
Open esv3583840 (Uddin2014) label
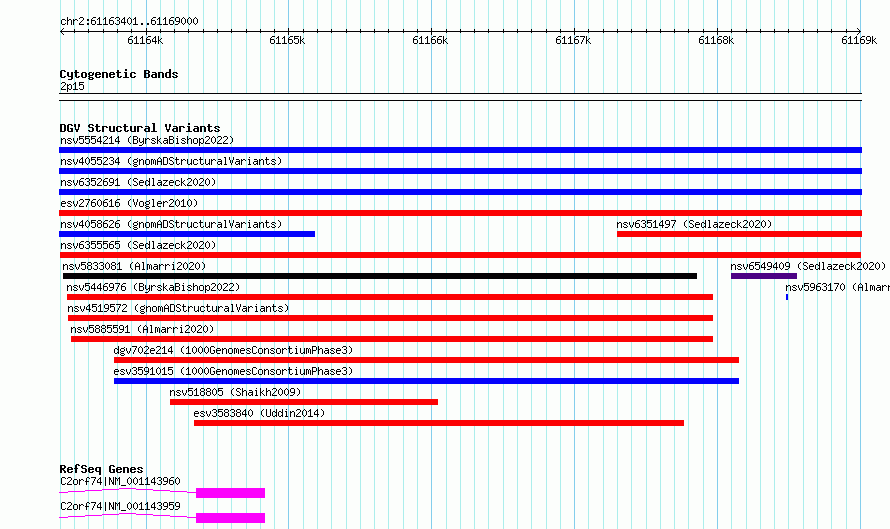259,413
